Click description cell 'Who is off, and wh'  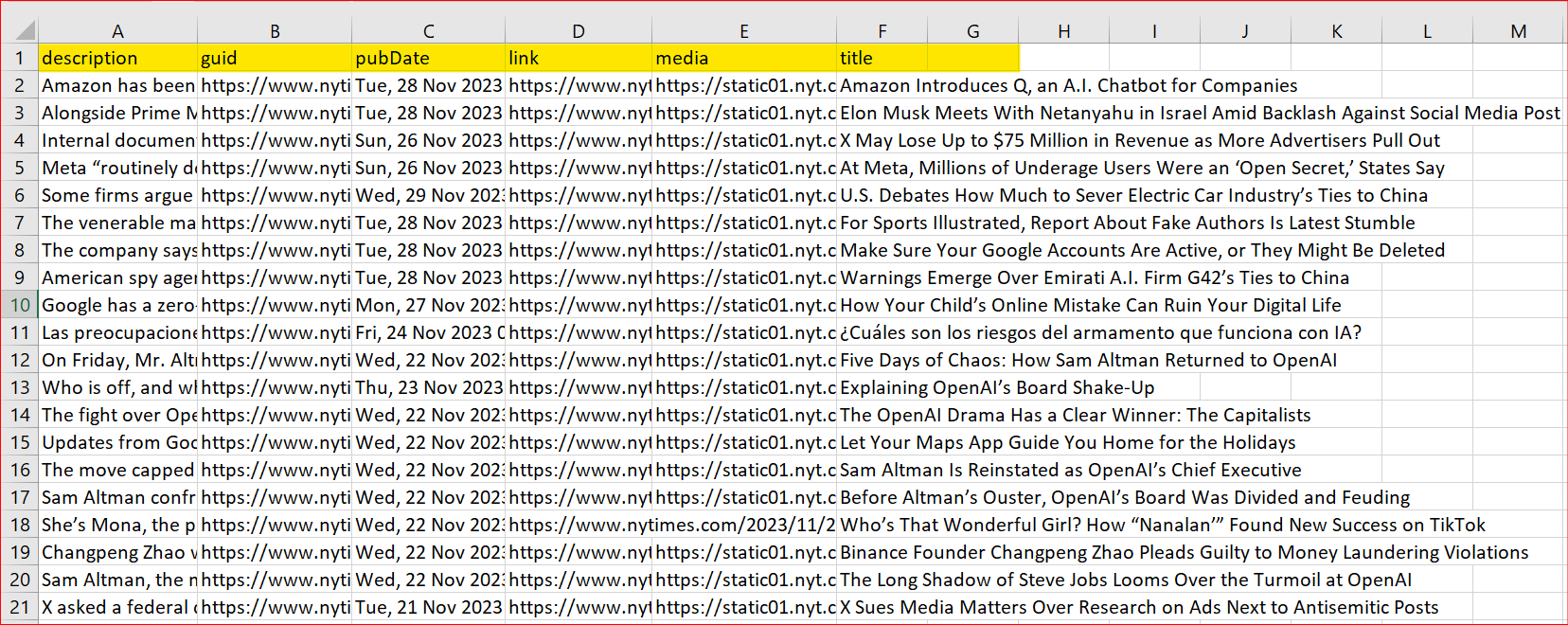click(x=117, y=387)
